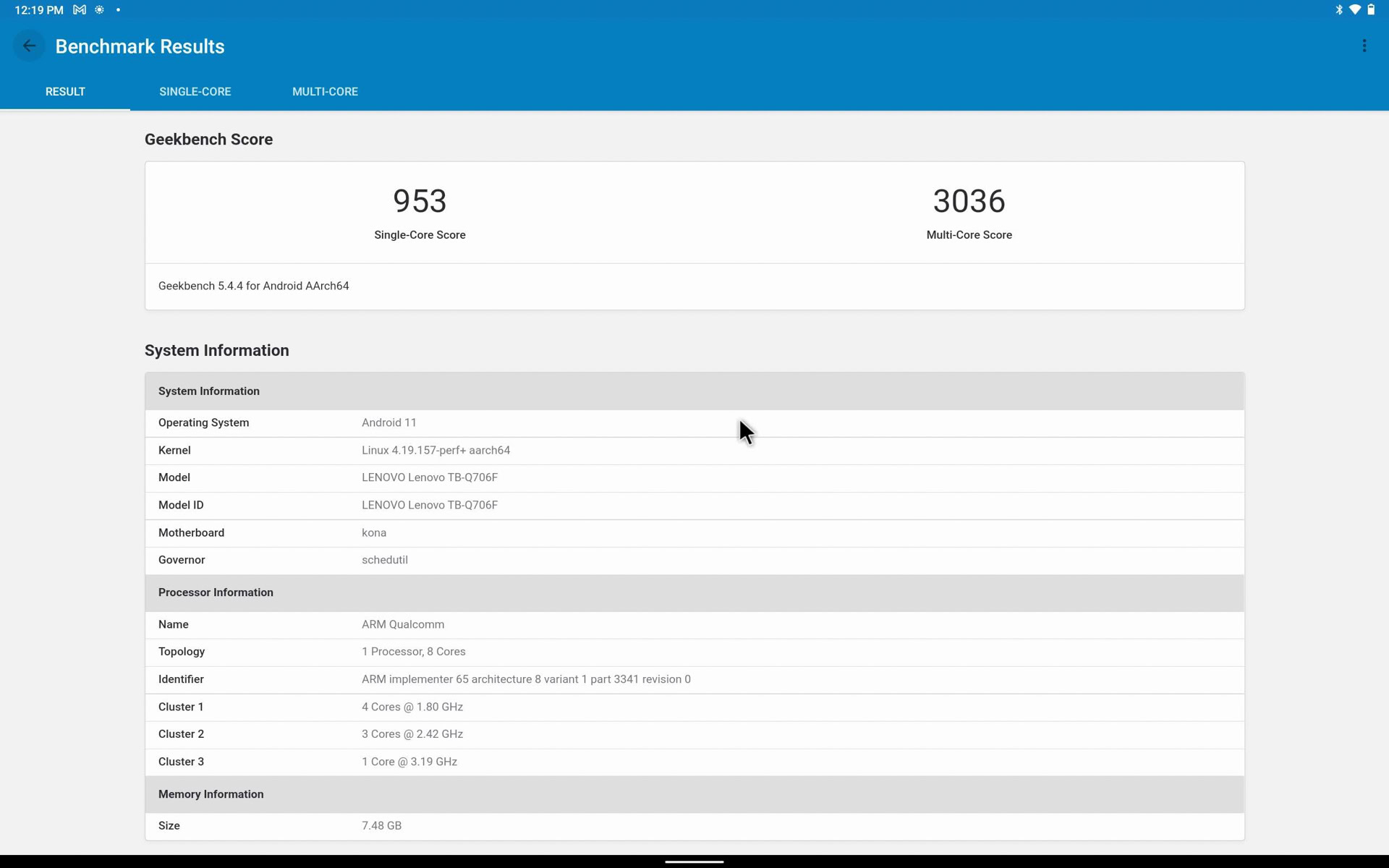Tap the Processor Information section header
The image size is (1389, 868).
click(694, 592)
